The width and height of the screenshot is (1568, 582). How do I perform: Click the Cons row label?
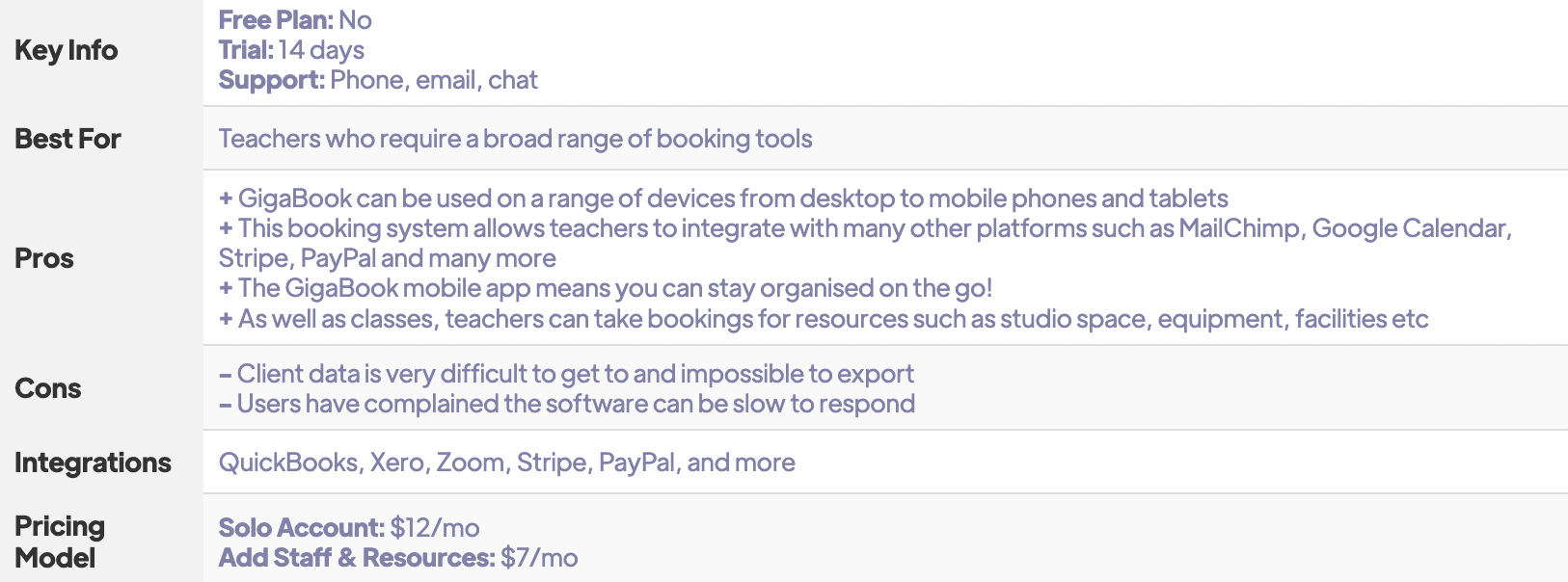[48, 388]
